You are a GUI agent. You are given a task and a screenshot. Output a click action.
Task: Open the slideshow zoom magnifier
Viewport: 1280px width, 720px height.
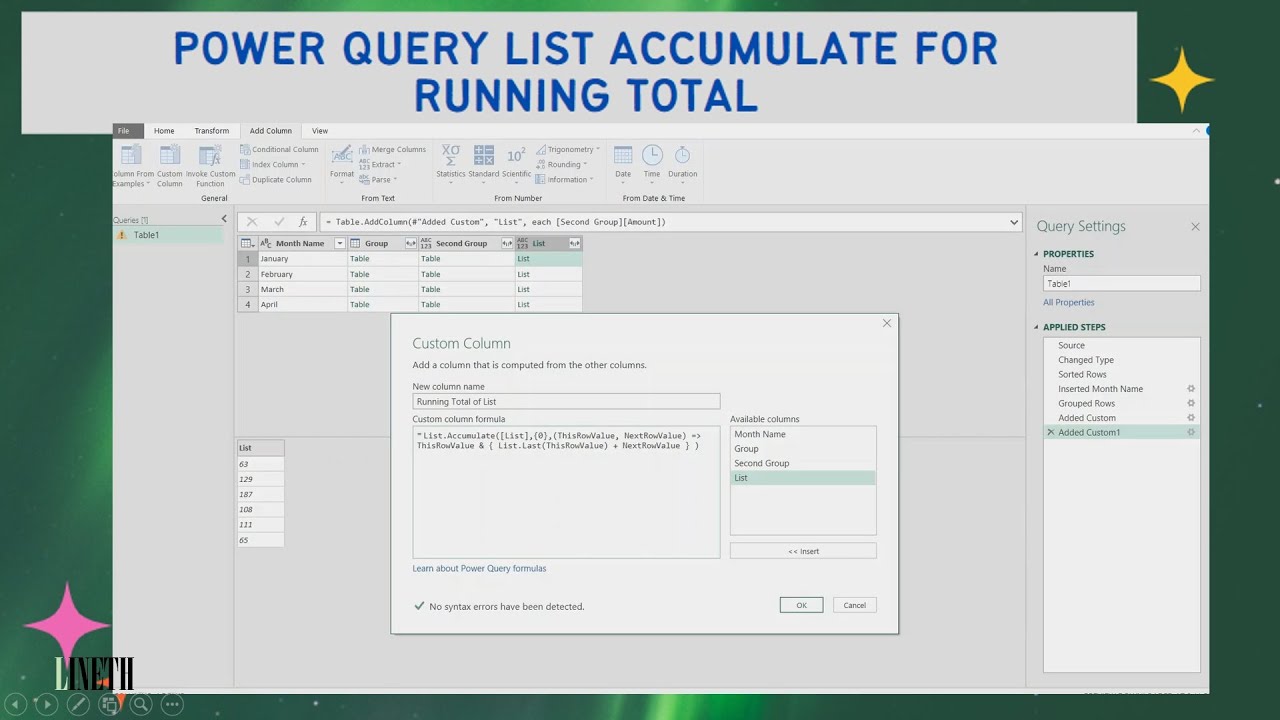141,705
